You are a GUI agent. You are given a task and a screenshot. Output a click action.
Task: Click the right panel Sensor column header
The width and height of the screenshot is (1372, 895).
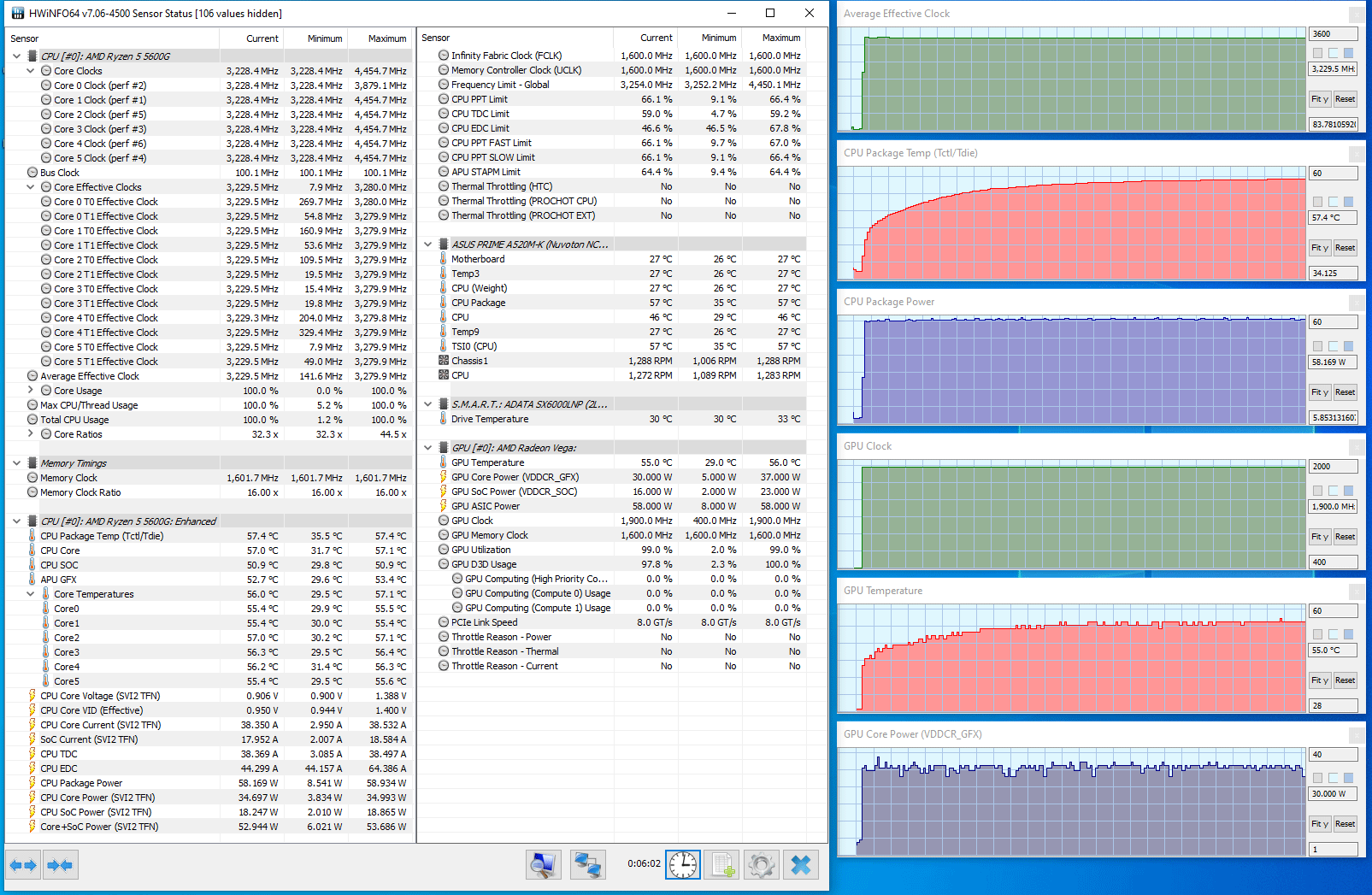(515, 38)
